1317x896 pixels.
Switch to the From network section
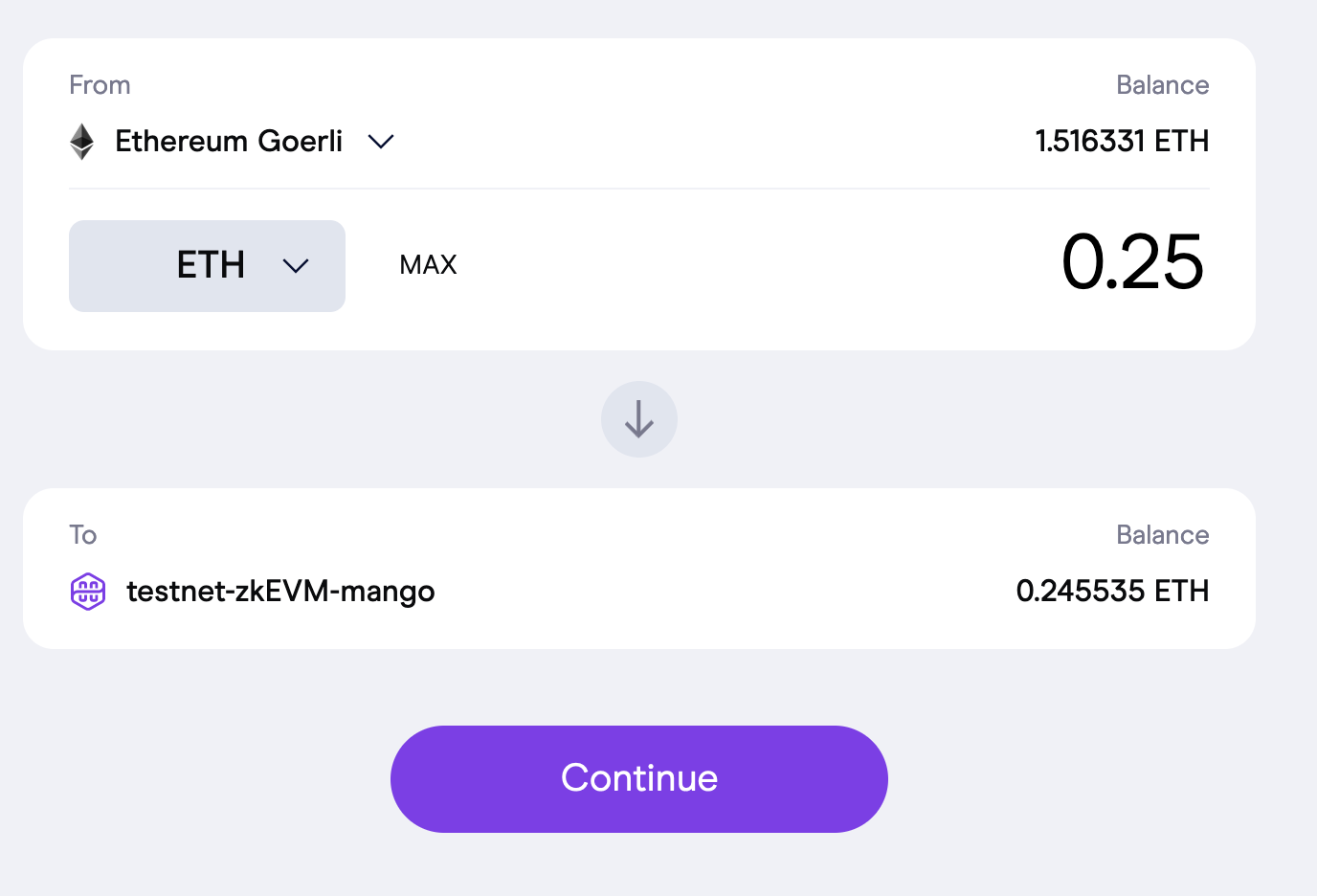pyautogui.click(x=100, y=85)
